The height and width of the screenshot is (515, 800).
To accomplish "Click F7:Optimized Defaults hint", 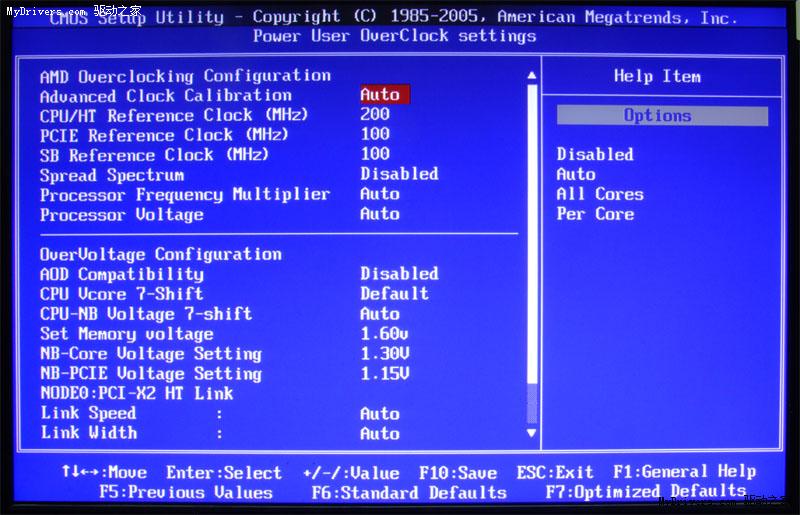I will click(646, 492).
